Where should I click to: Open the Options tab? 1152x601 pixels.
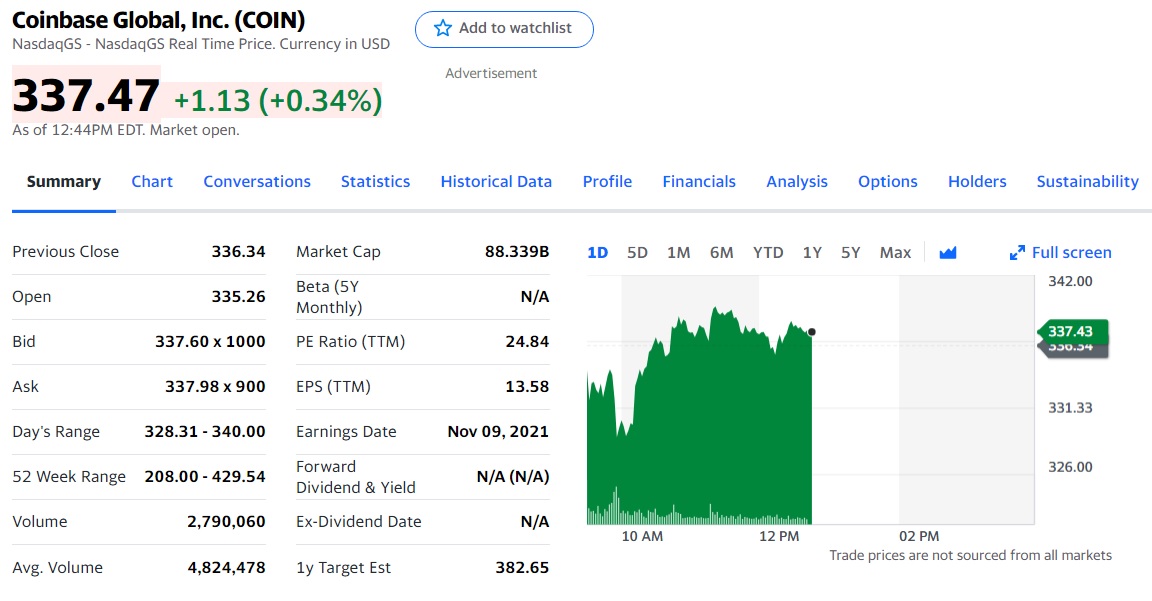[888, 181]
